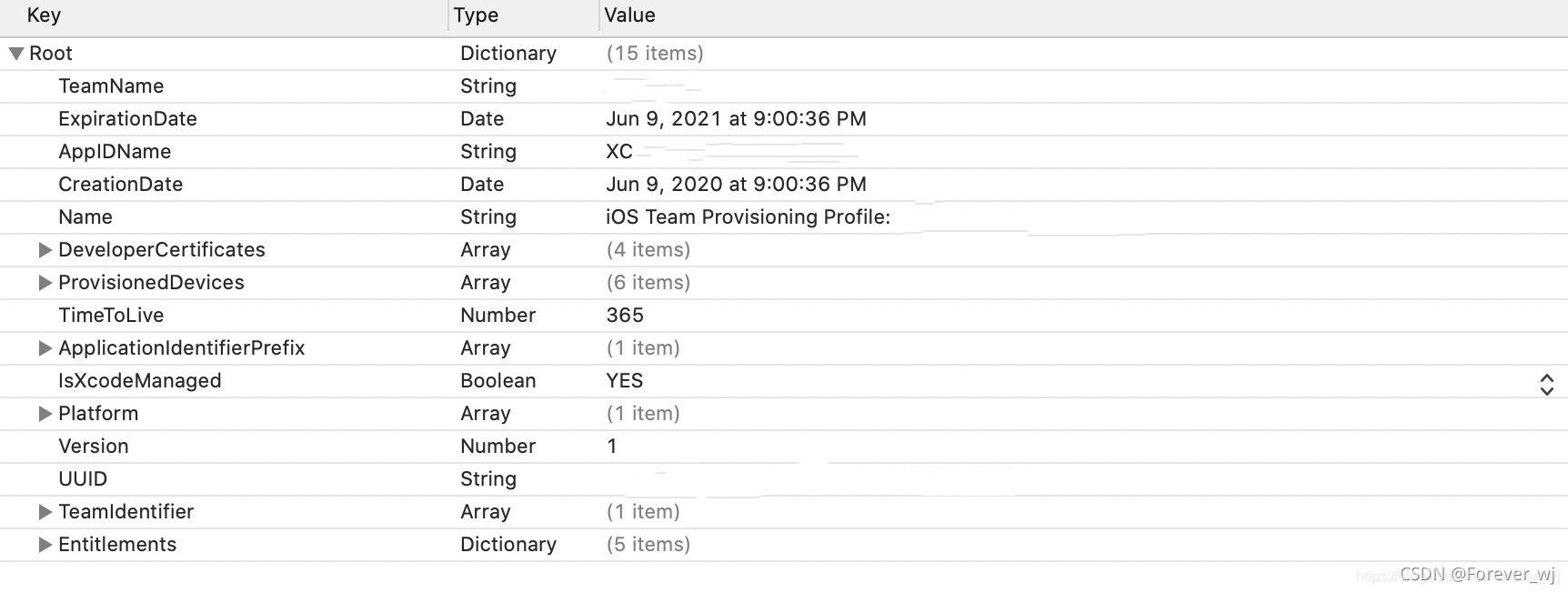Expand the ApplicationIdentifierPrefix array

click(x=45, y=348)
